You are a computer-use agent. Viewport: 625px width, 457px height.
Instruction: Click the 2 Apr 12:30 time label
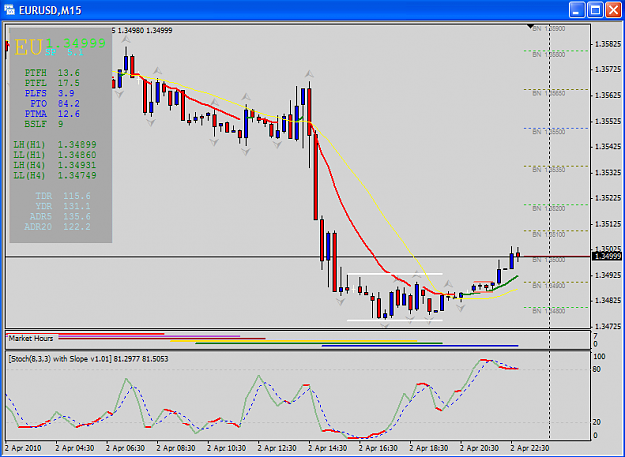[277, 448]
